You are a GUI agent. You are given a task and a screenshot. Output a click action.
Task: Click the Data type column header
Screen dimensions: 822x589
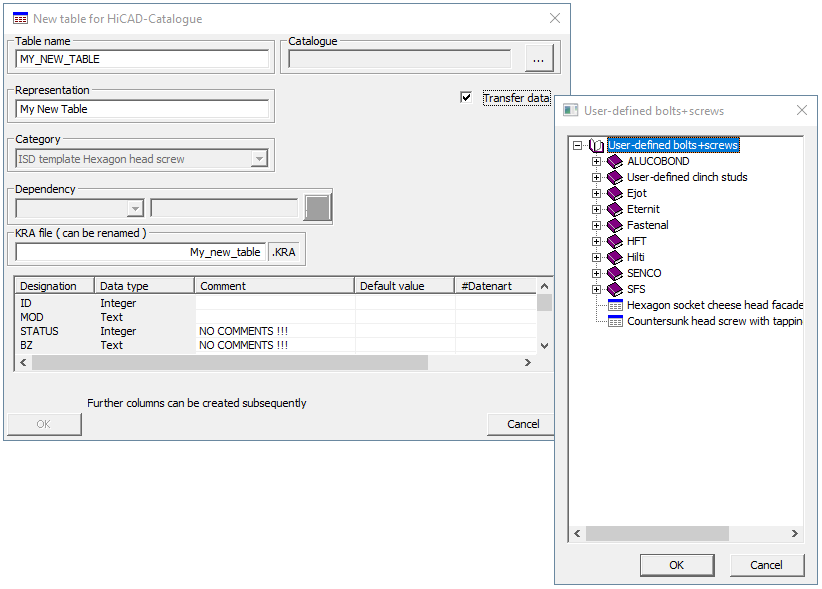pyautogui.click(x=144, y=286)
